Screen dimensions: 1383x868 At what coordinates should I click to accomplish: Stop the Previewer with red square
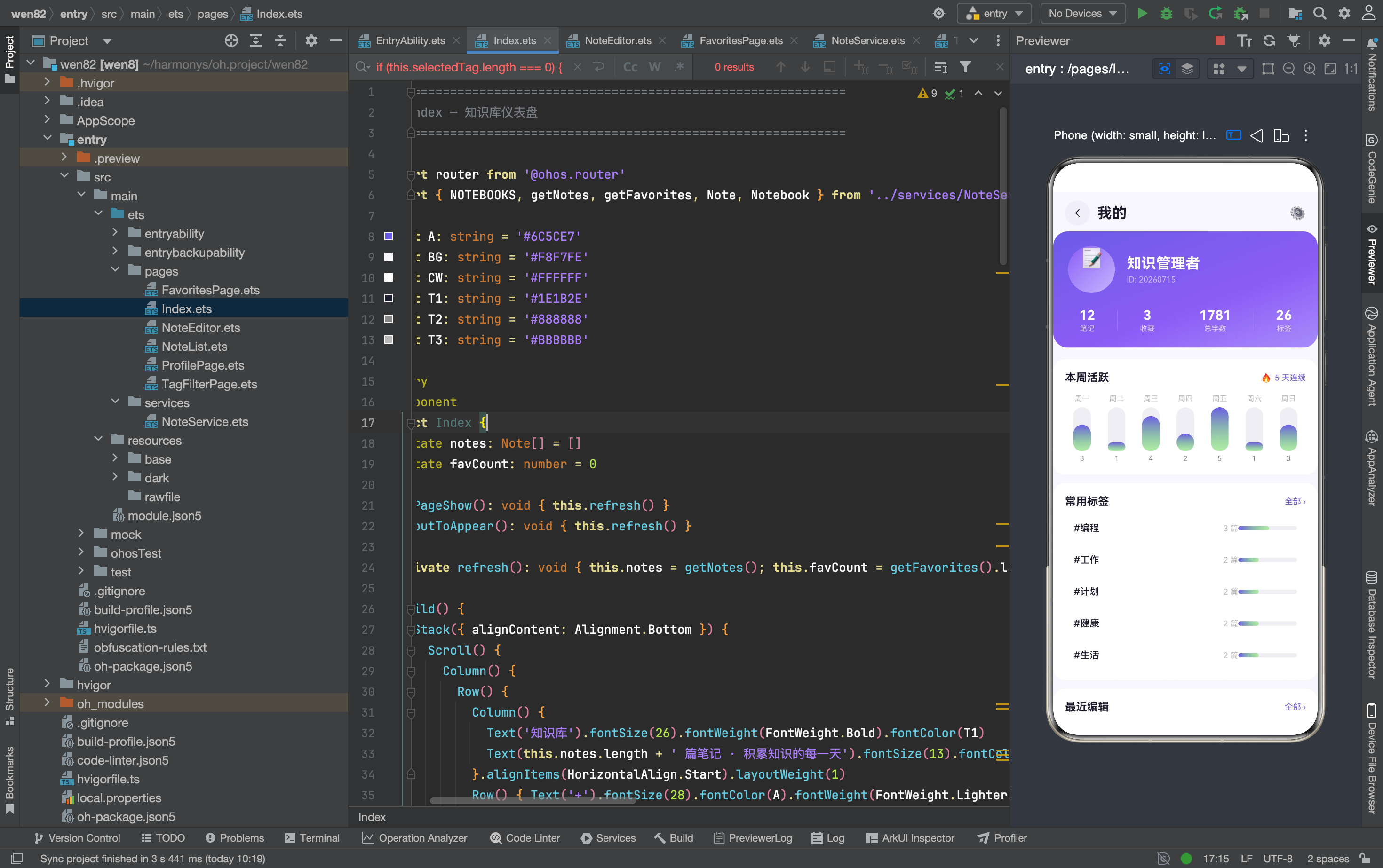1220,41
